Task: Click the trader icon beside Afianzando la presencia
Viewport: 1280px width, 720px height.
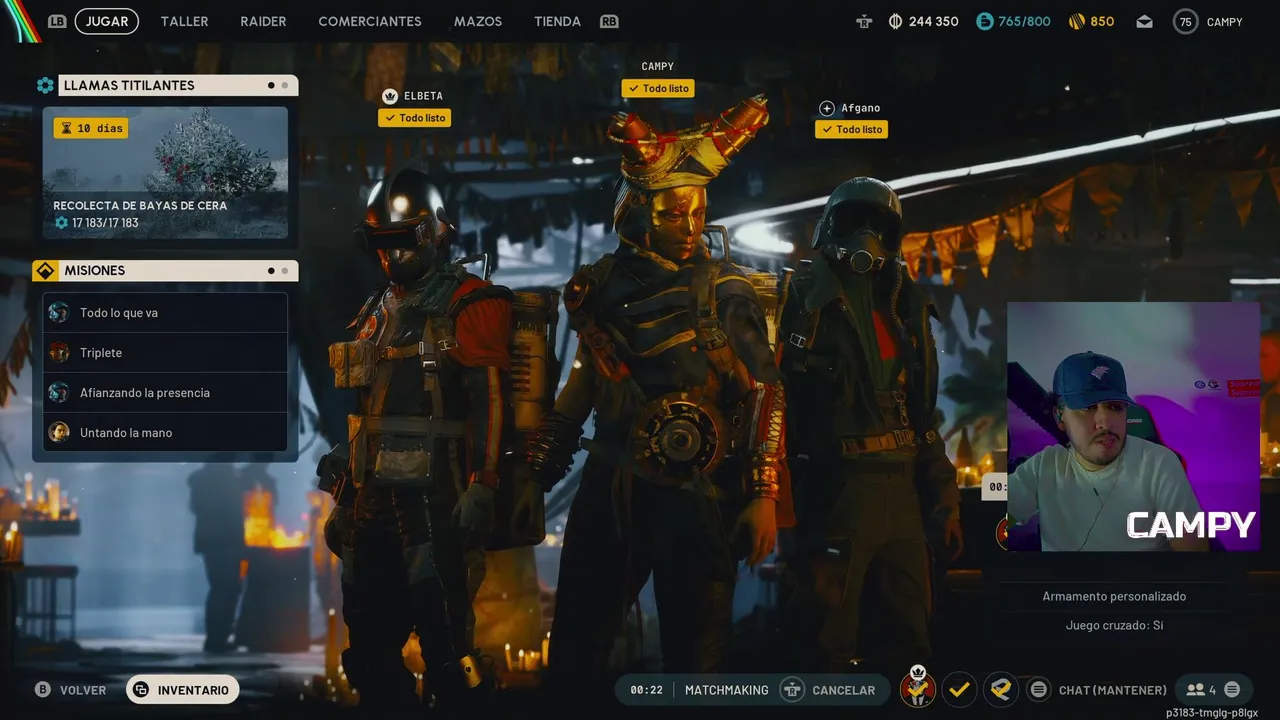Action: click(x=59, y=392)
